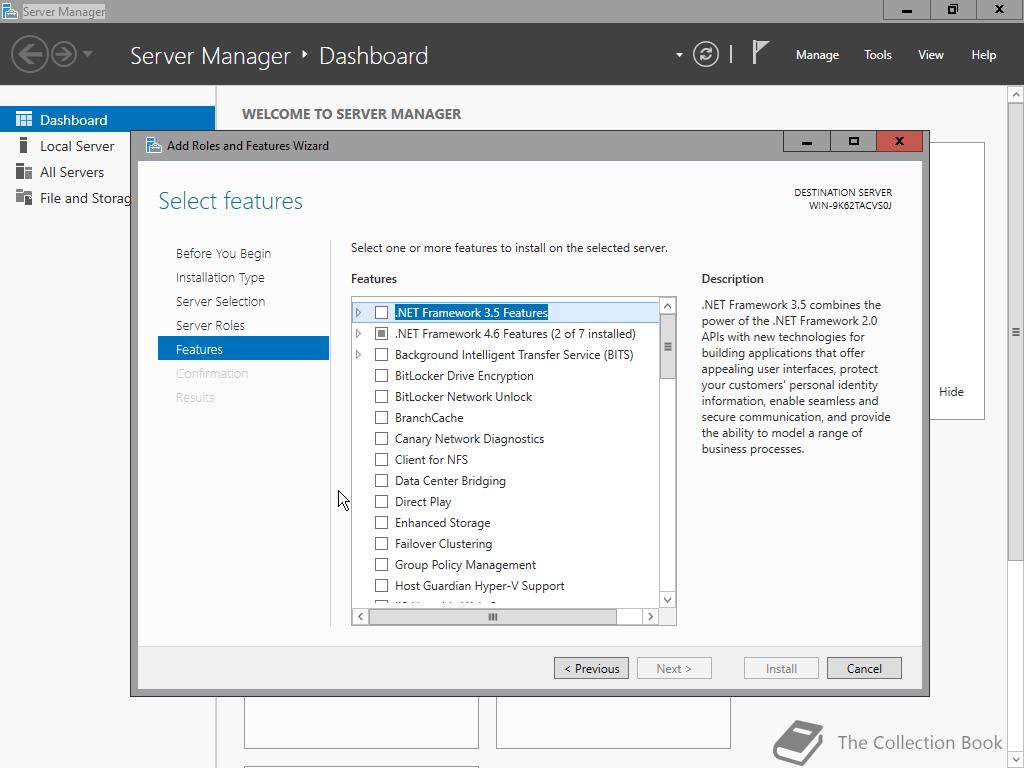Screen dimensions: 1024x768
Task: Check Group Policy Management checkbox
Action: (381, 564)
